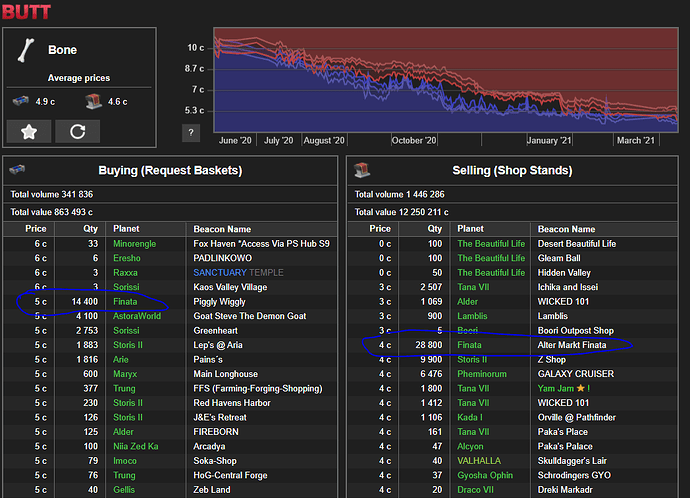Screen dimensions: 690x498
Task: Click the 14 400 quantity cell
Action: click(x=84, y=302)
